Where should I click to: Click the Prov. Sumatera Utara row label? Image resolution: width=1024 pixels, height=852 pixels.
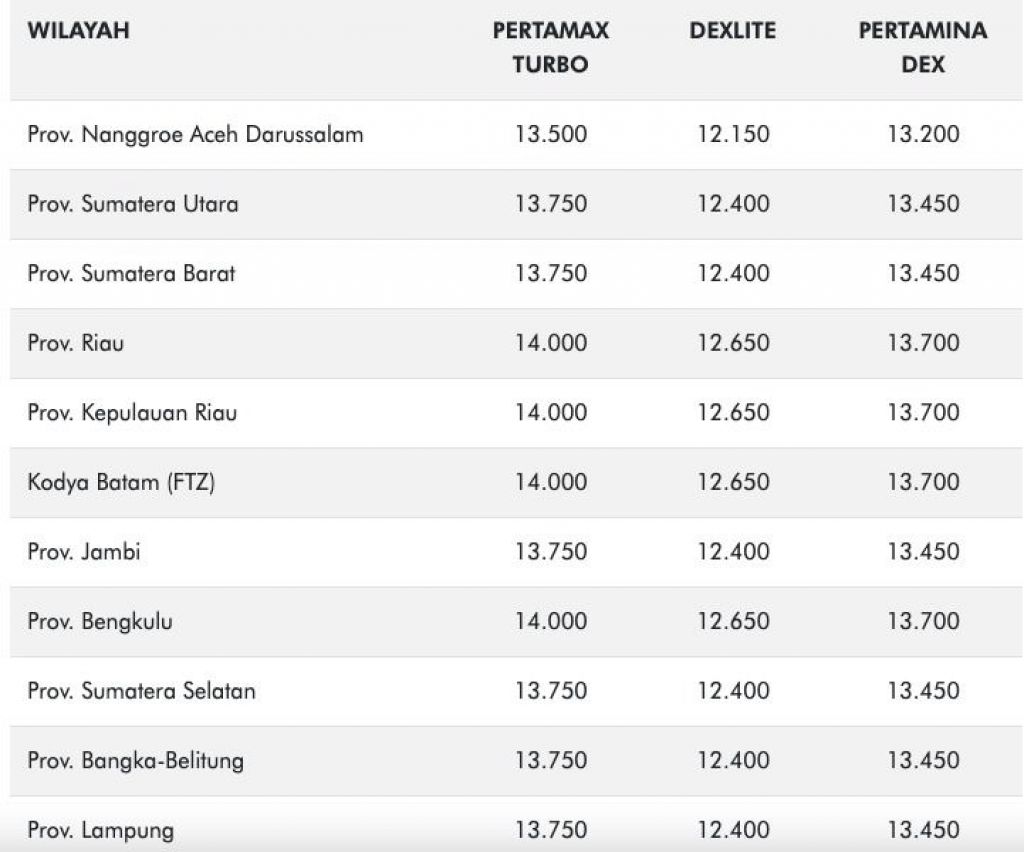133,204
